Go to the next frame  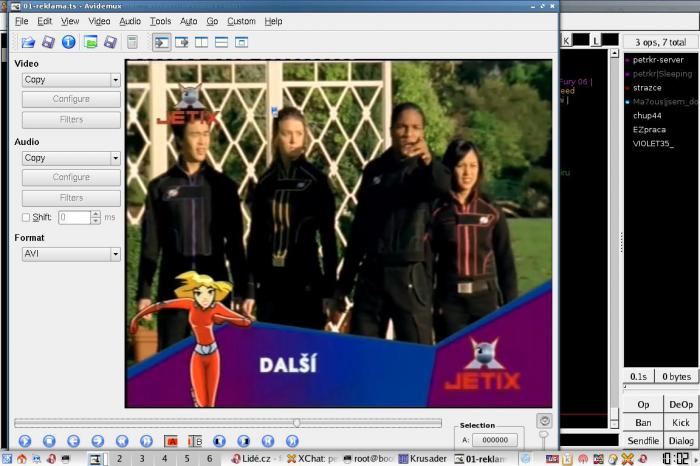point(97,441)
